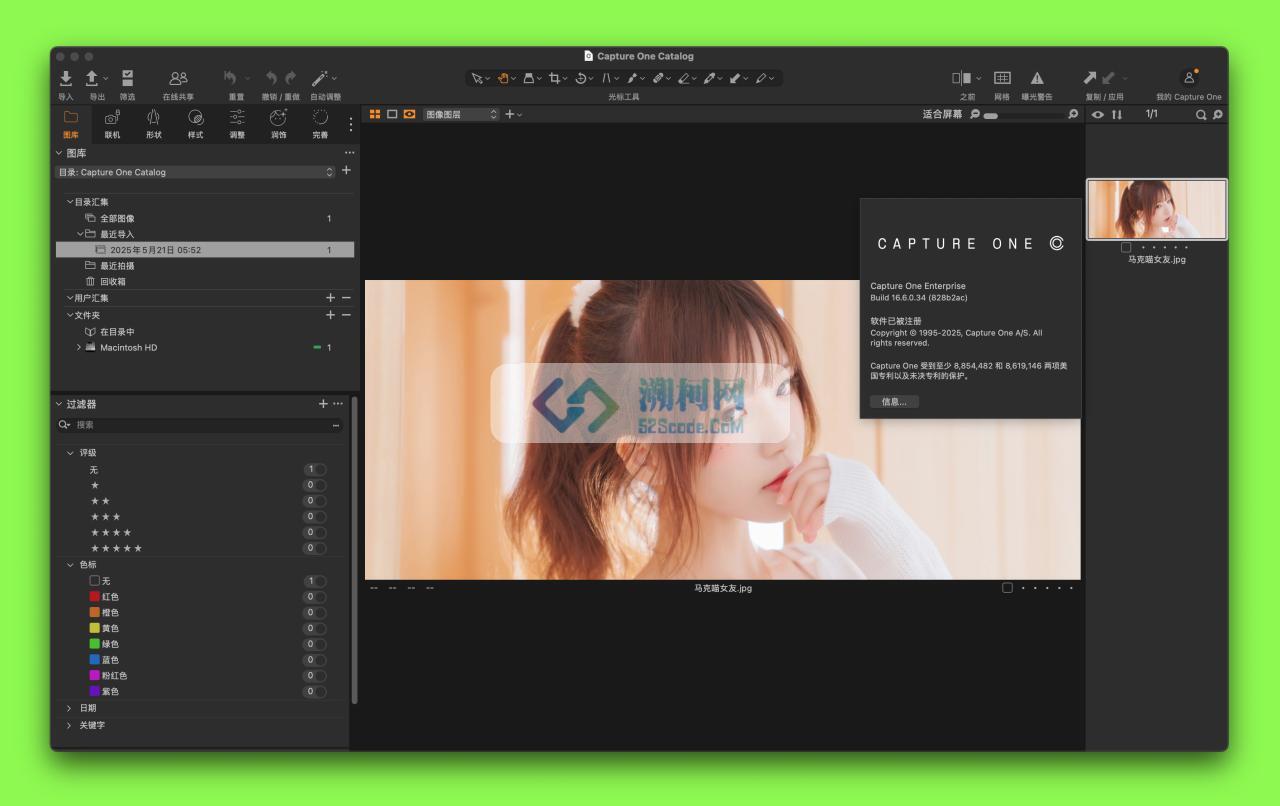Image resolution: width=1280 pixels, height=806 pixels.
Task: Click the browser search magnifier icon
Action: (x=1201, y=115)
